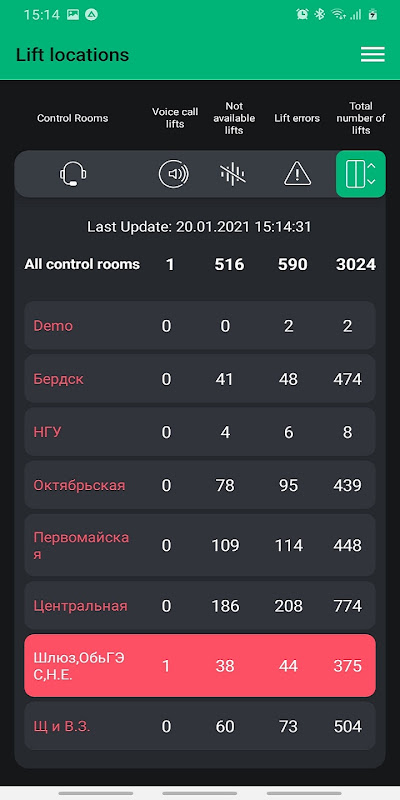The width and height of the screenshot is (400, 800).
Task: Select the Первомайская control room row
Action: pyautogui.click(x=200, y=545)
